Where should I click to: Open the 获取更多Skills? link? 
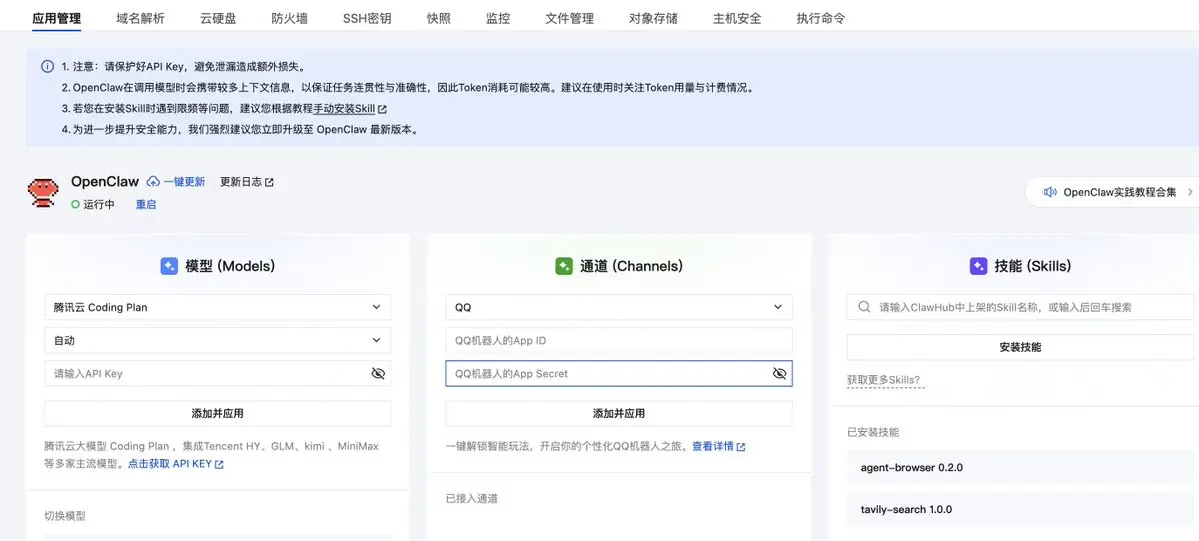click(x=885, y=380)
